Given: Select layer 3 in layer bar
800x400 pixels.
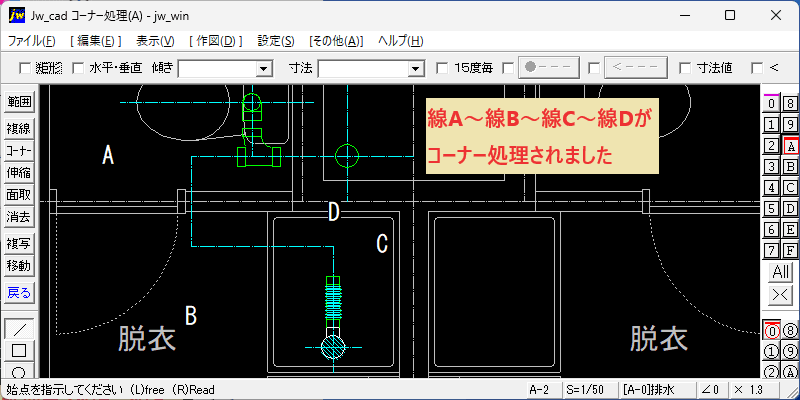Looking at the screenshot, I should 771,167.
